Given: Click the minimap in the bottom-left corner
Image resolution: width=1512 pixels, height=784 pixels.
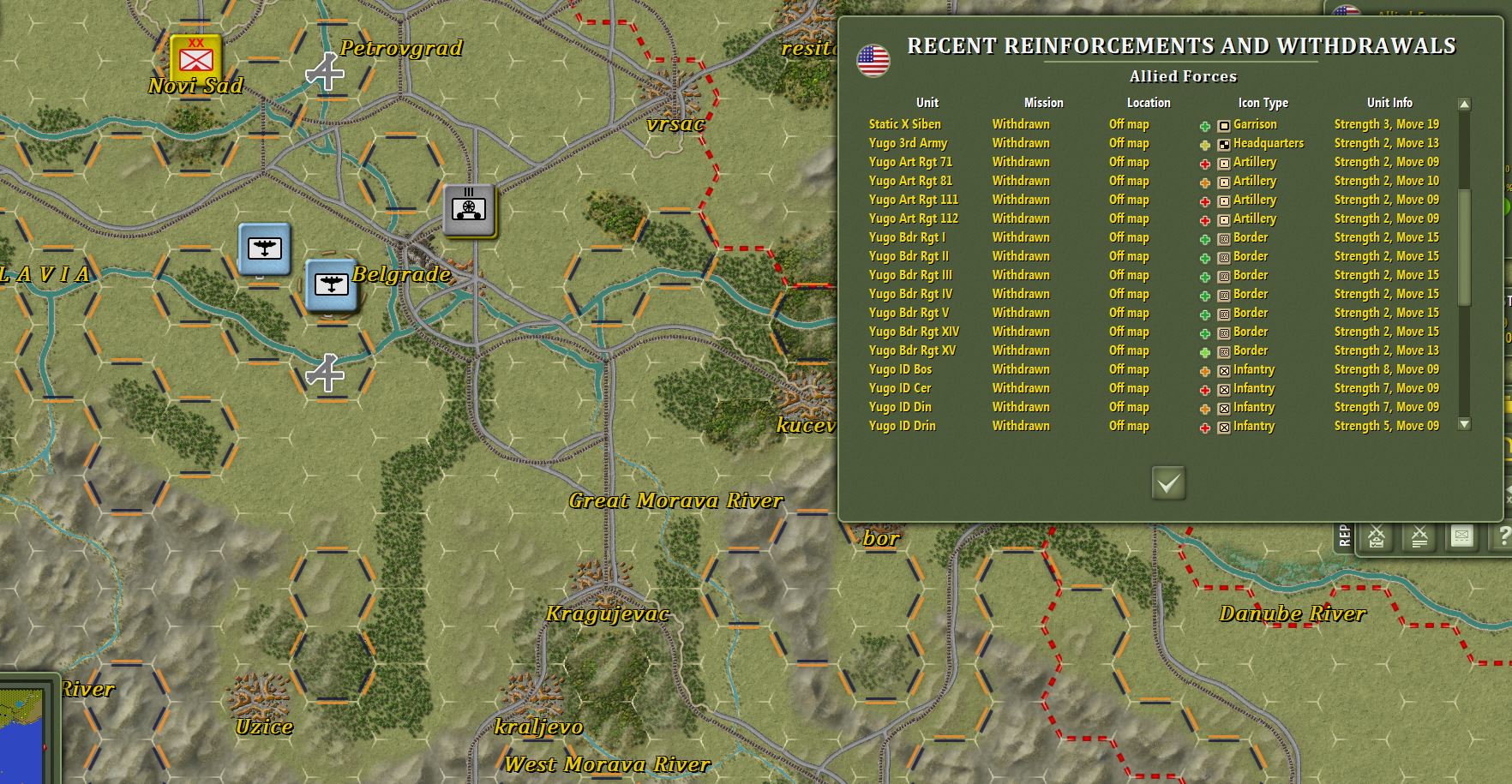Looking at the screenshot, I should point(21,737).
